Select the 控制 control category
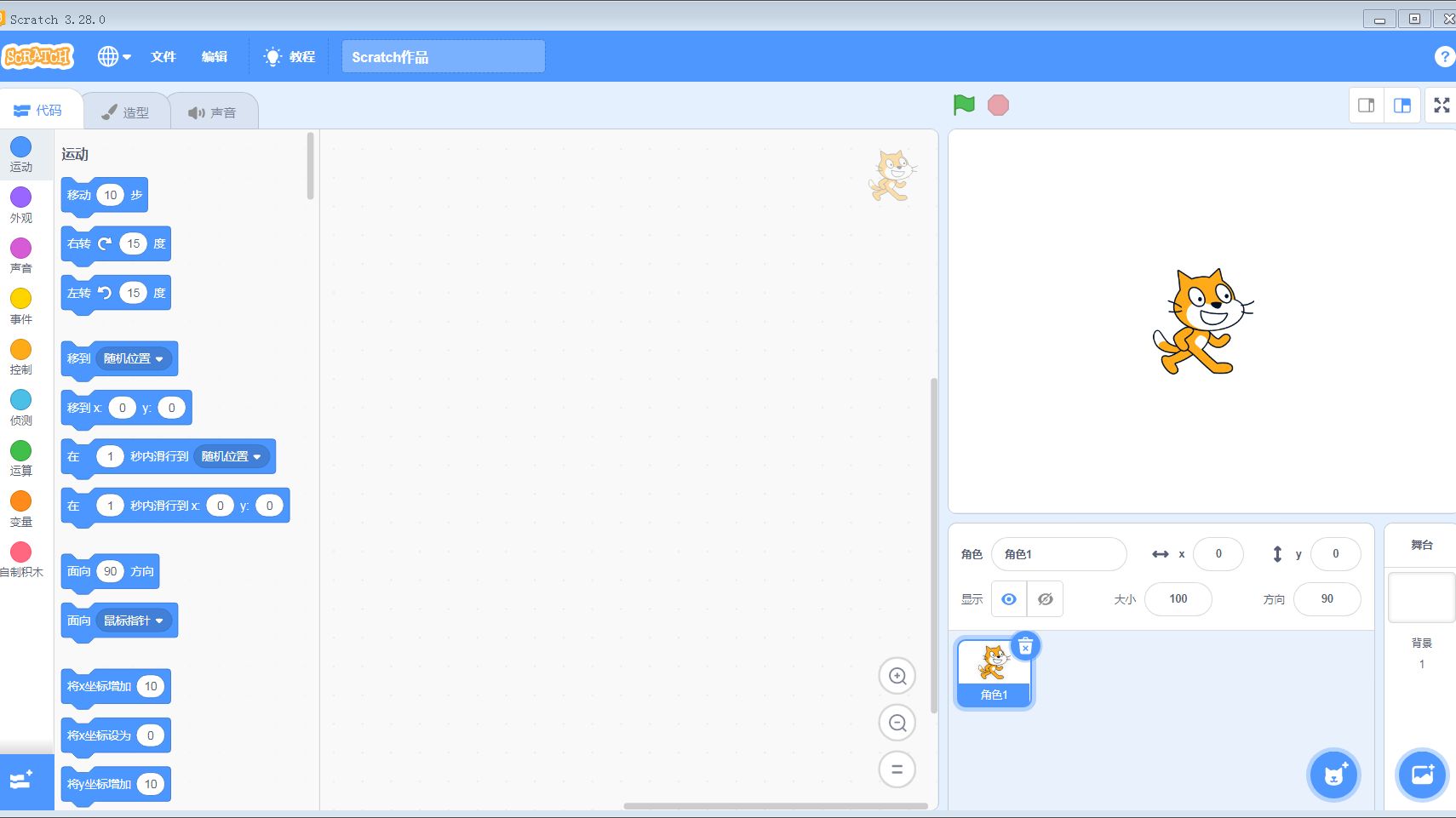The image size is (1456, 818). [x=21, y=357]
